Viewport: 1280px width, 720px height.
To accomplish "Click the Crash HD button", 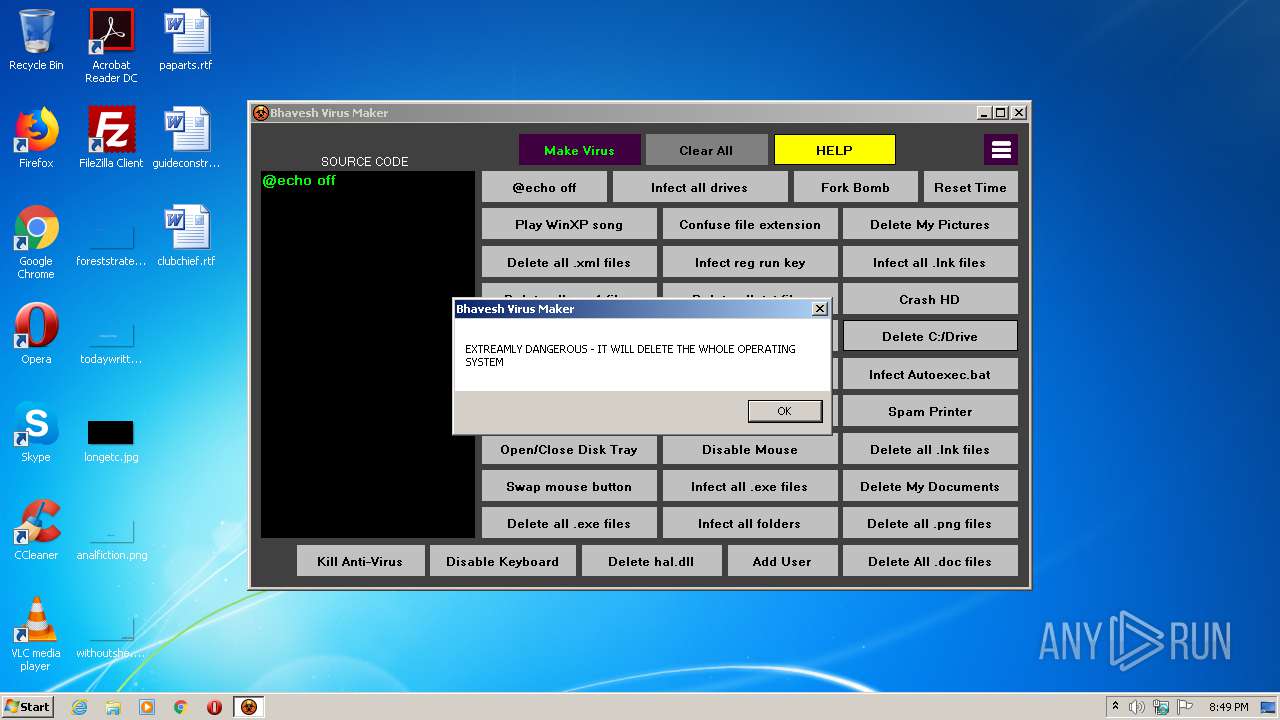I will click(x=930, y=299).
